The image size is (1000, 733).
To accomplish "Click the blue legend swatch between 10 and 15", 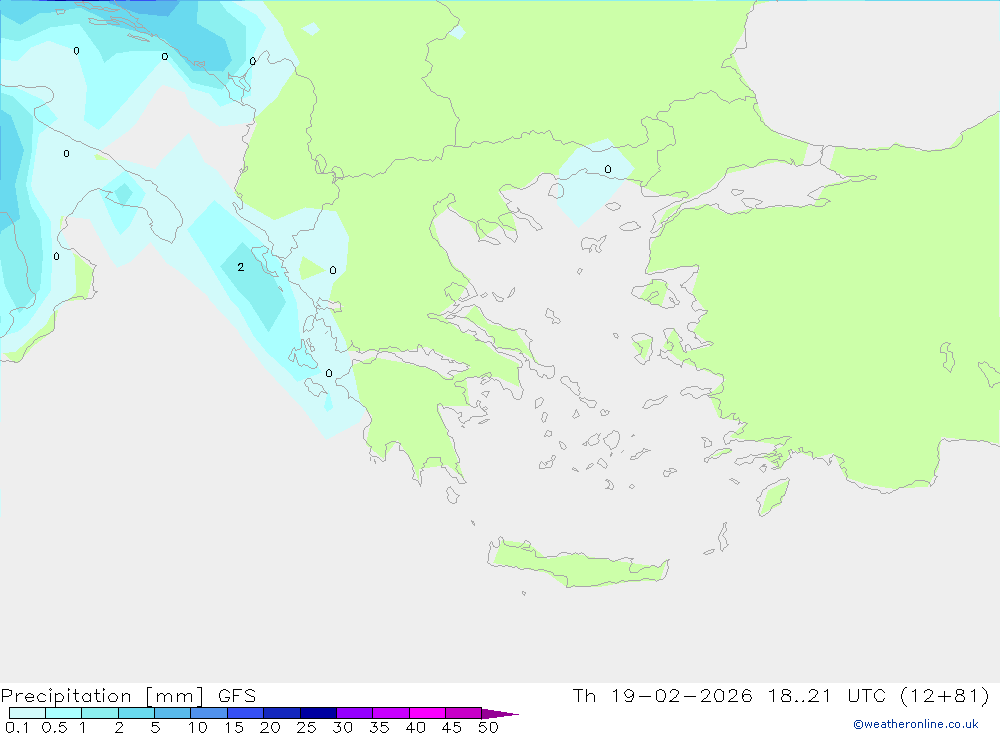I will click(209, 713).
